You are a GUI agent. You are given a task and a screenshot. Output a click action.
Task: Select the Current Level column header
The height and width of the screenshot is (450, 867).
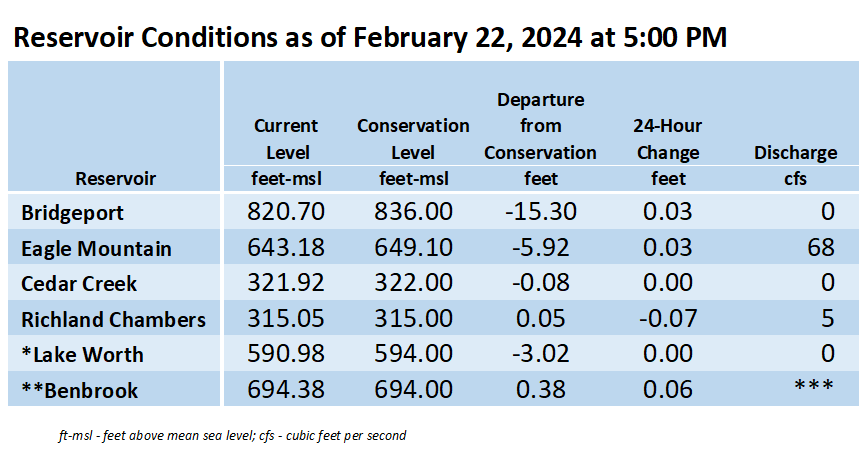coord(286,139)
